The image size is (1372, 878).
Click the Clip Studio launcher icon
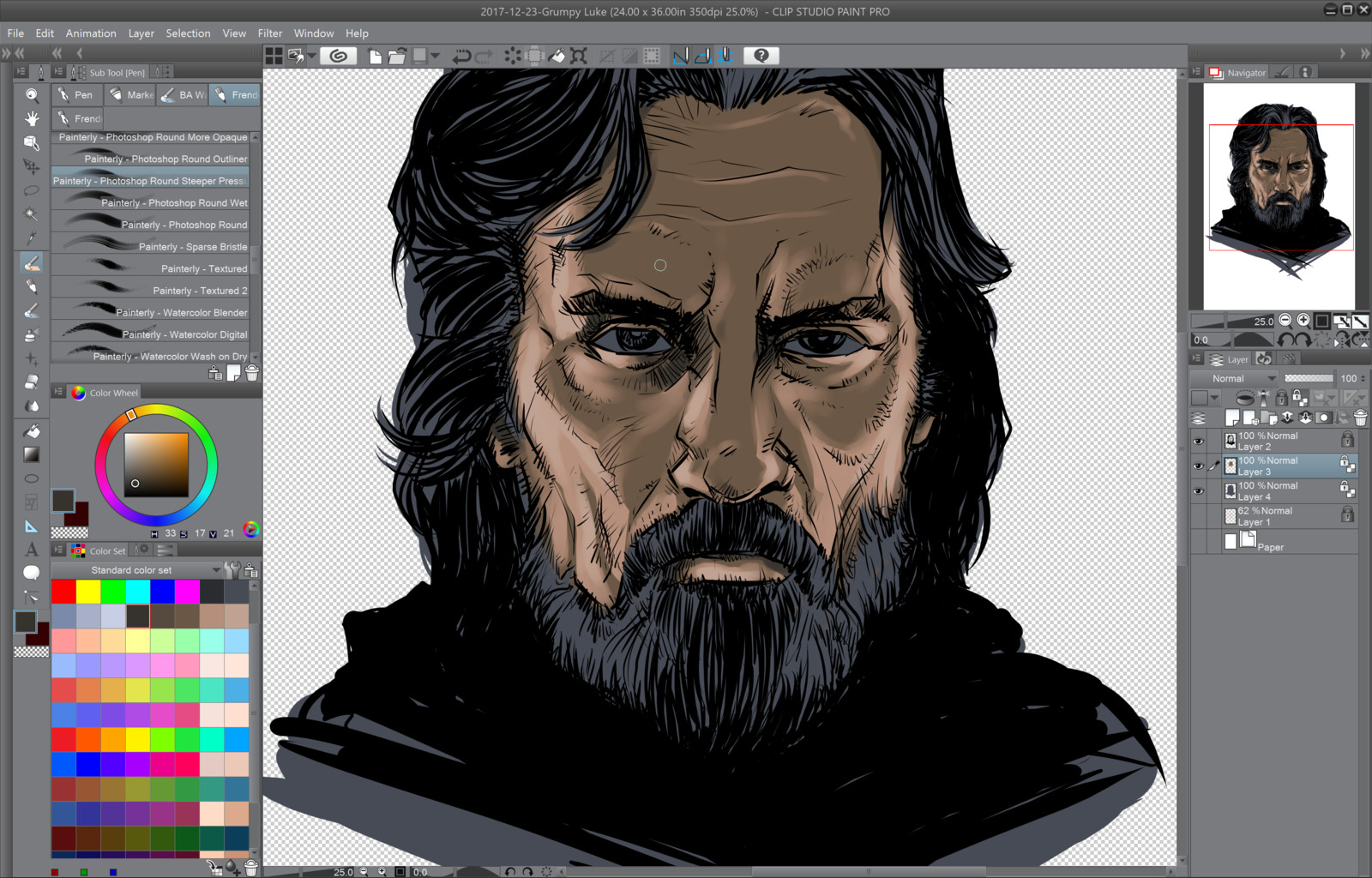click(x=339, y=56)
